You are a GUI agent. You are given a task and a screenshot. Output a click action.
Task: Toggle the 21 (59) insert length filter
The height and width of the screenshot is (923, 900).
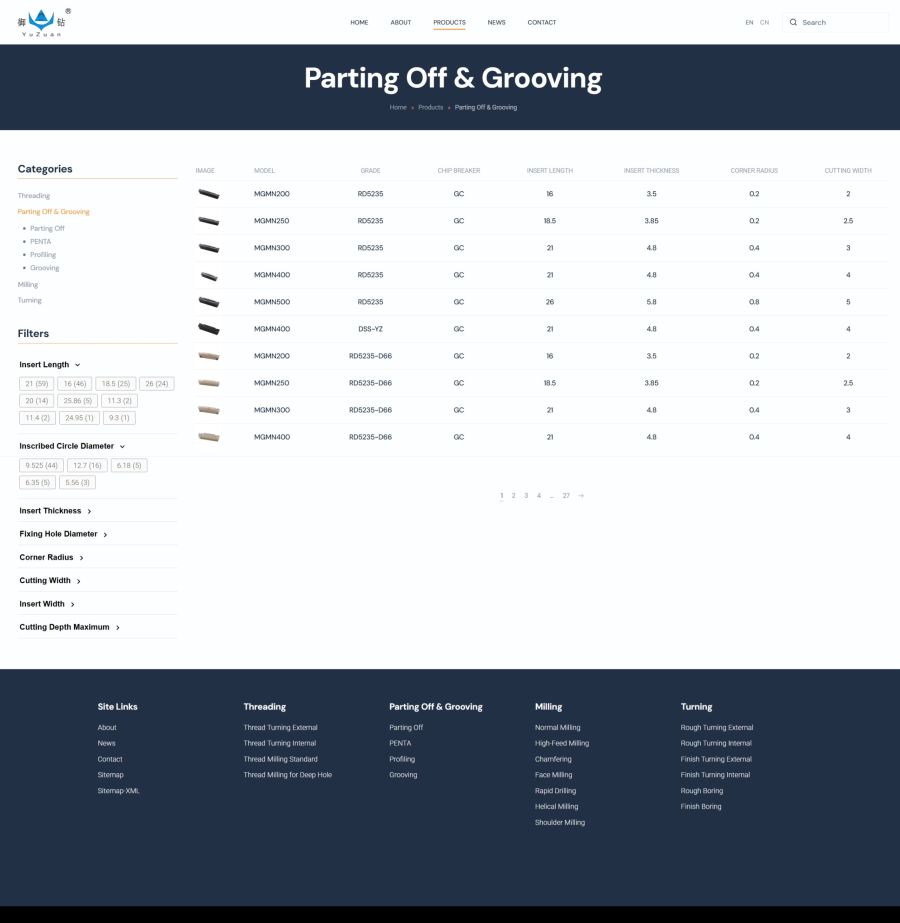[x=37, y=384]
